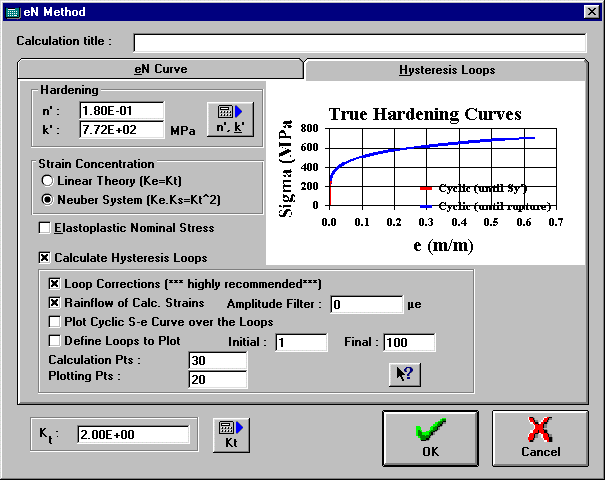Check the Define Loops to Plot box
This screenshot has width=605, height=480.
coord(55,341)
